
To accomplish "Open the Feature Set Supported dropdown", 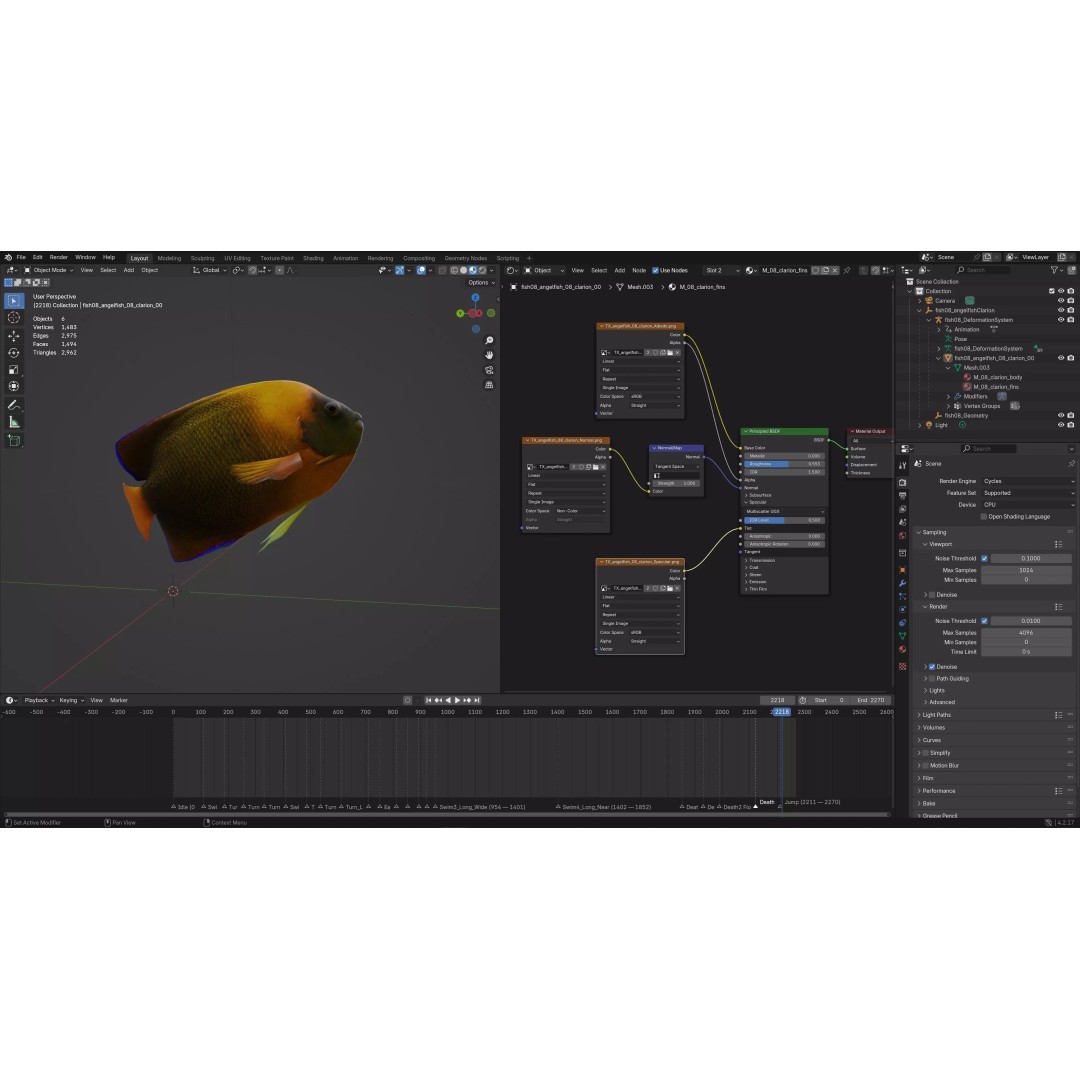I will (1027, 492).
